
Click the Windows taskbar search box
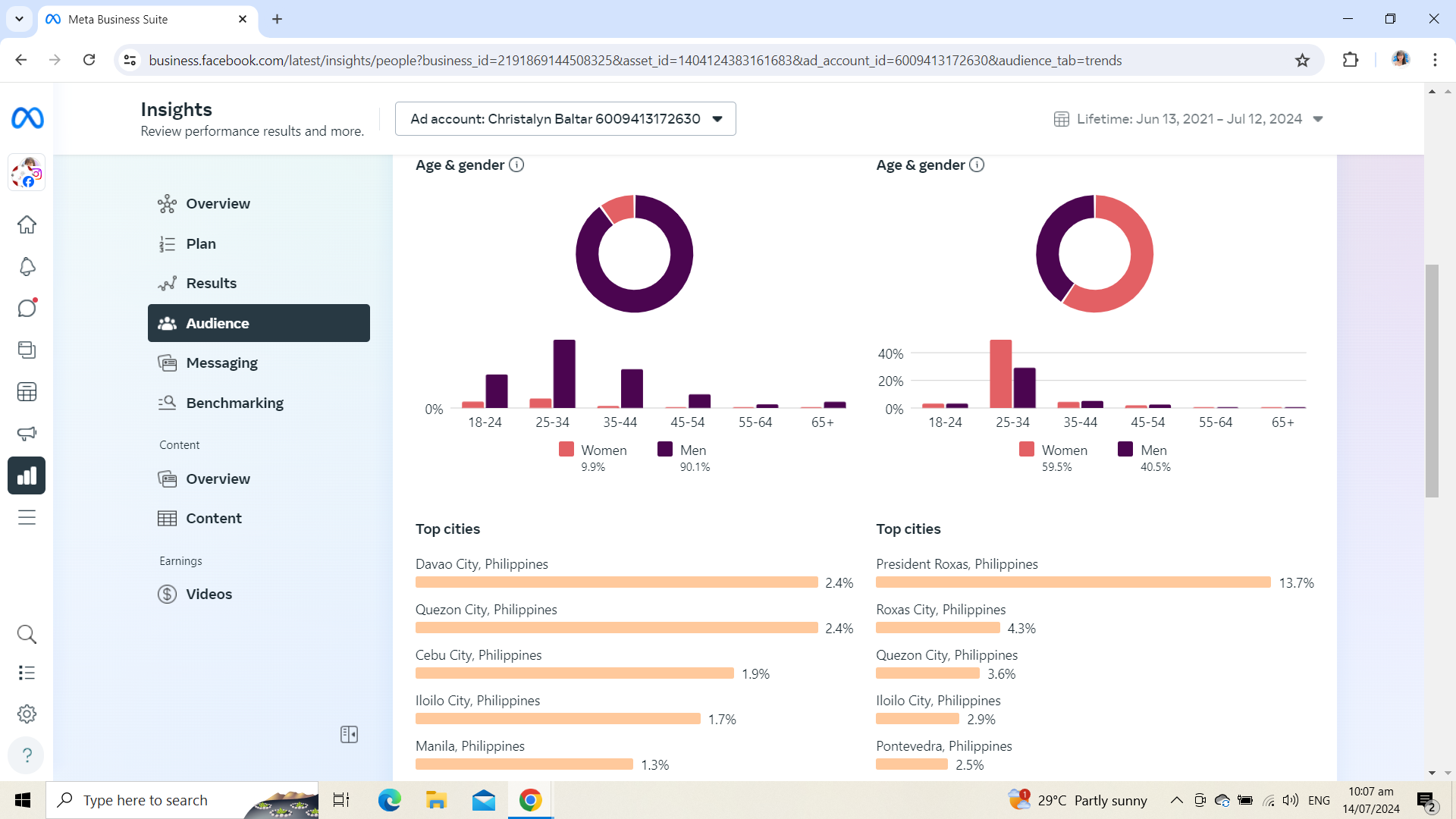[x=182, y=800]
